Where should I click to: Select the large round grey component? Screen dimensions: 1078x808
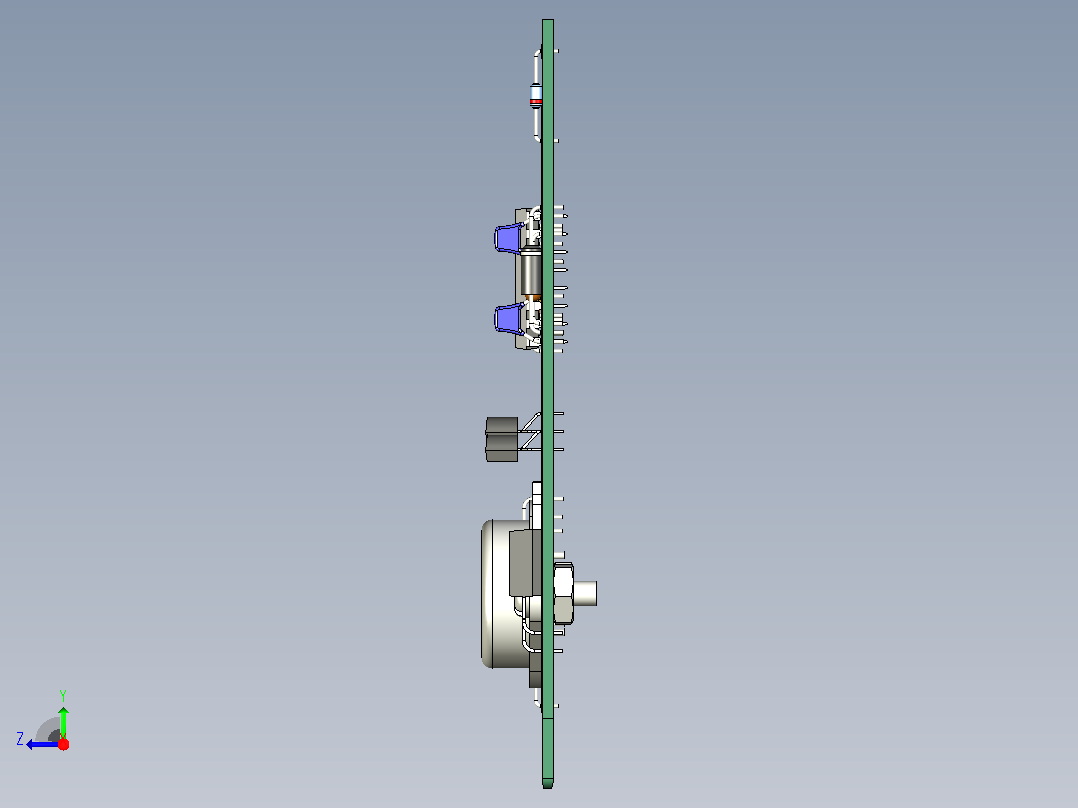(x=505, y=593)
